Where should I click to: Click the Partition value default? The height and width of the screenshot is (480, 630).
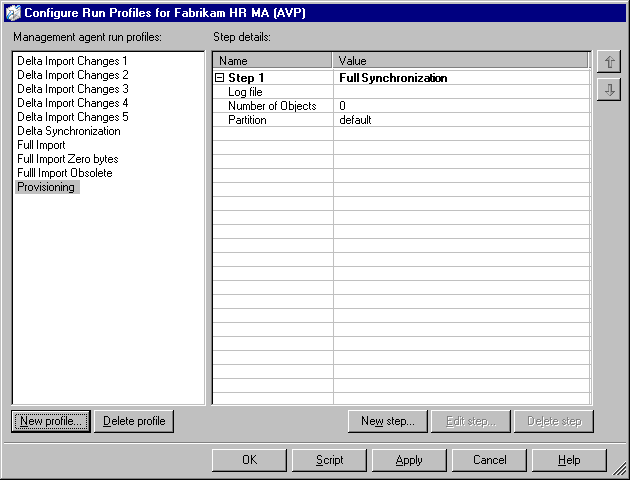355,120
